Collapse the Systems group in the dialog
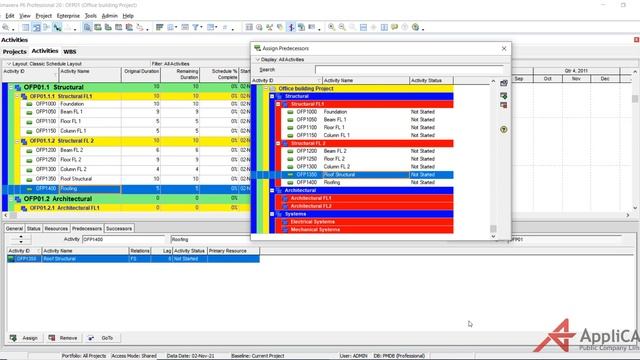Screen dimensions: 640x360 pos(272,214)
